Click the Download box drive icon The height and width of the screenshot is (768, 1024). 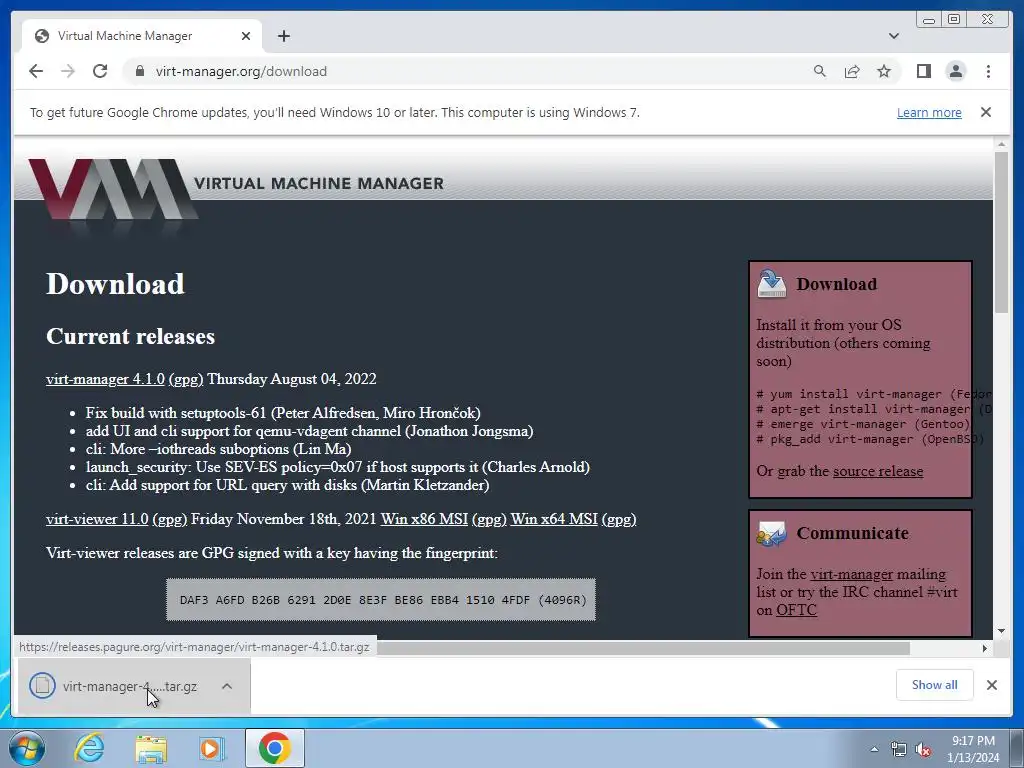click(771, 284)
